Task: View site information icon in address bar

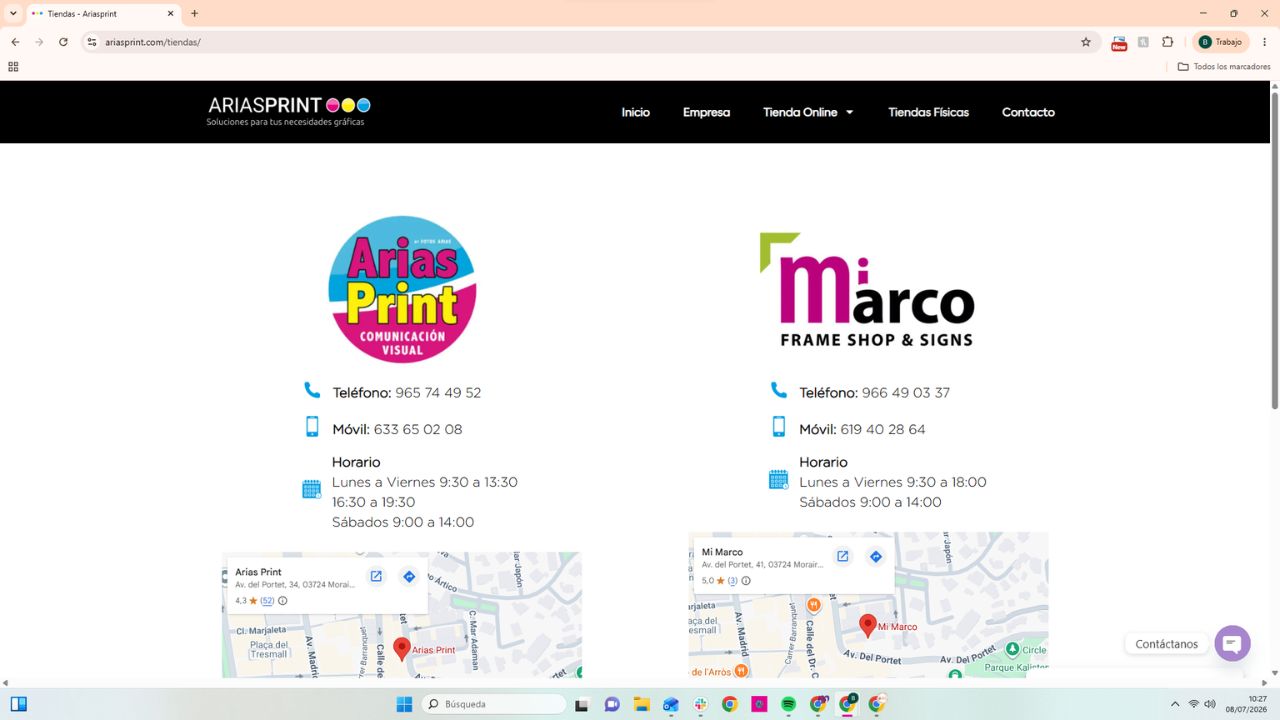Action: [x=92, y=42]
